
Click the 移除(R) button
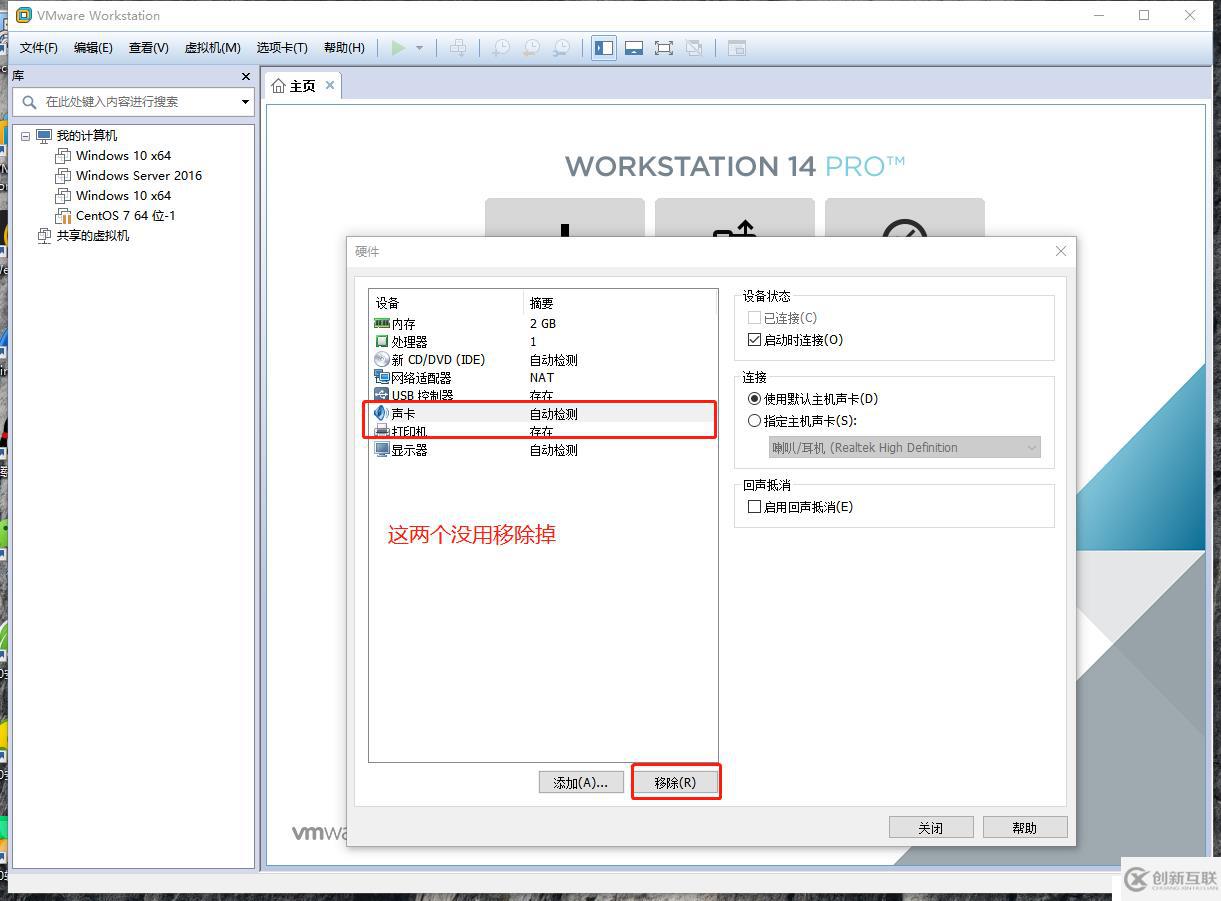(x=675, y=783)
